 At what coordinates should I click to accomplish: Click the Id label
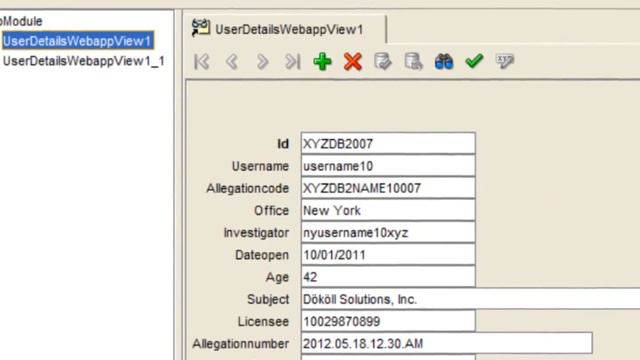coord(283,144)
